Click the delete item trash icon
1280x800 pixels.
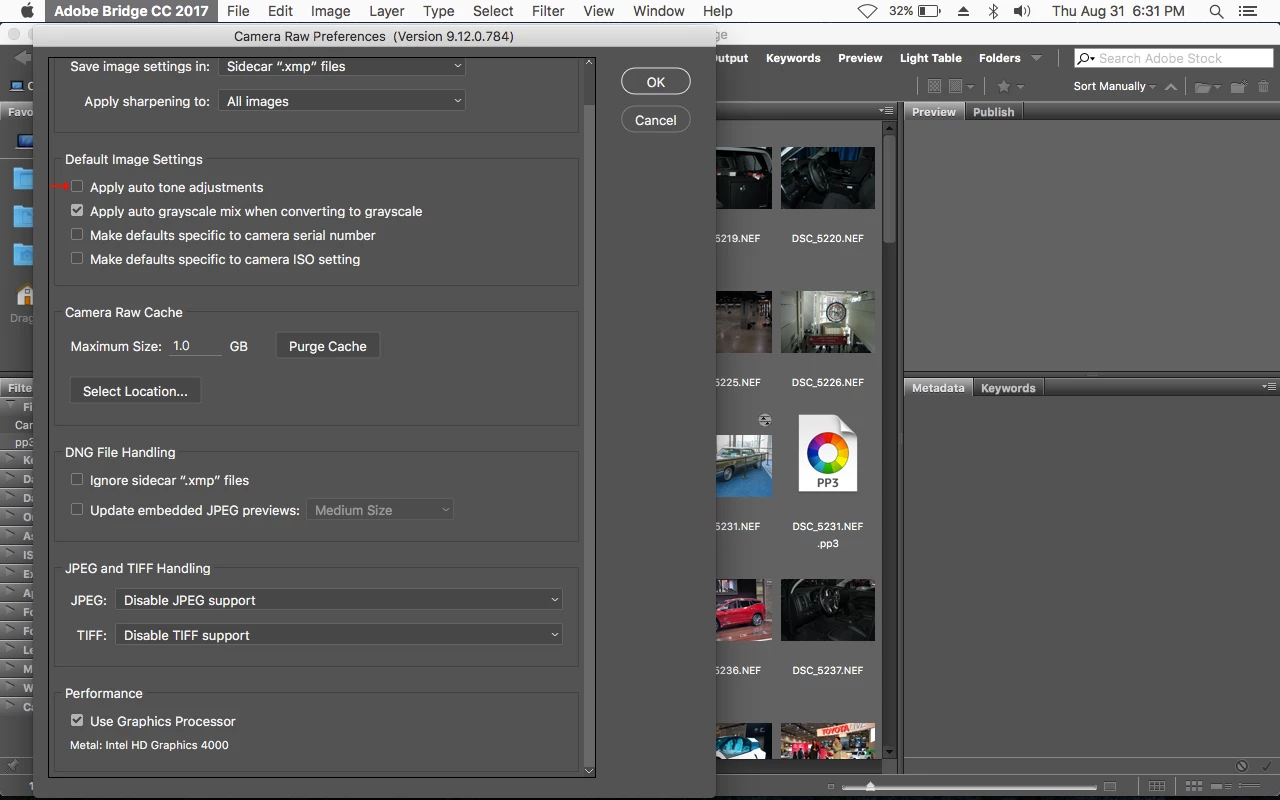pyautogui.click(x=1263, y=87)
